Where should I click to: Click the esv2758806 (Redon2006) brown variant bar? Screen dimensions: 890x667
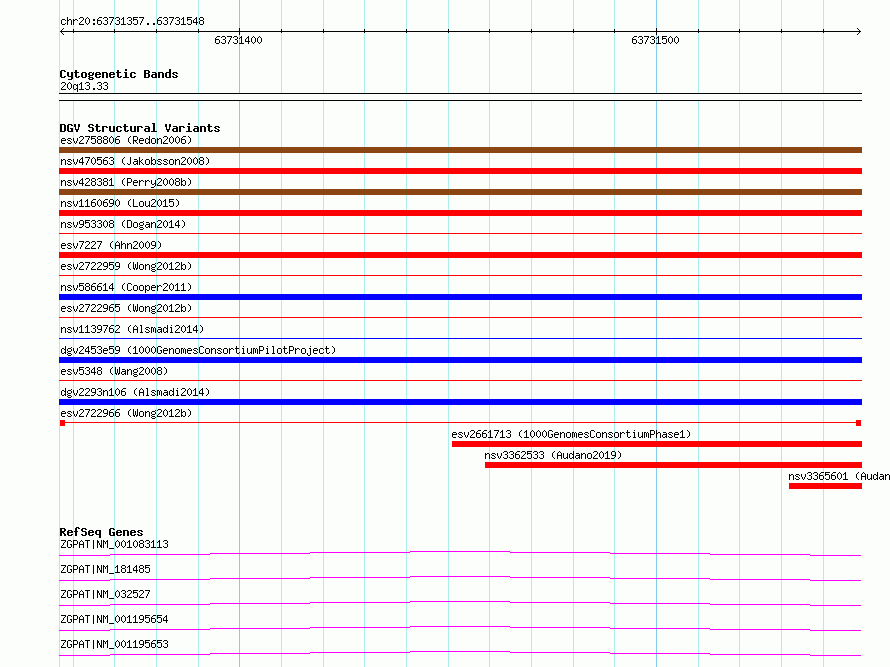[x=460, y=150]
